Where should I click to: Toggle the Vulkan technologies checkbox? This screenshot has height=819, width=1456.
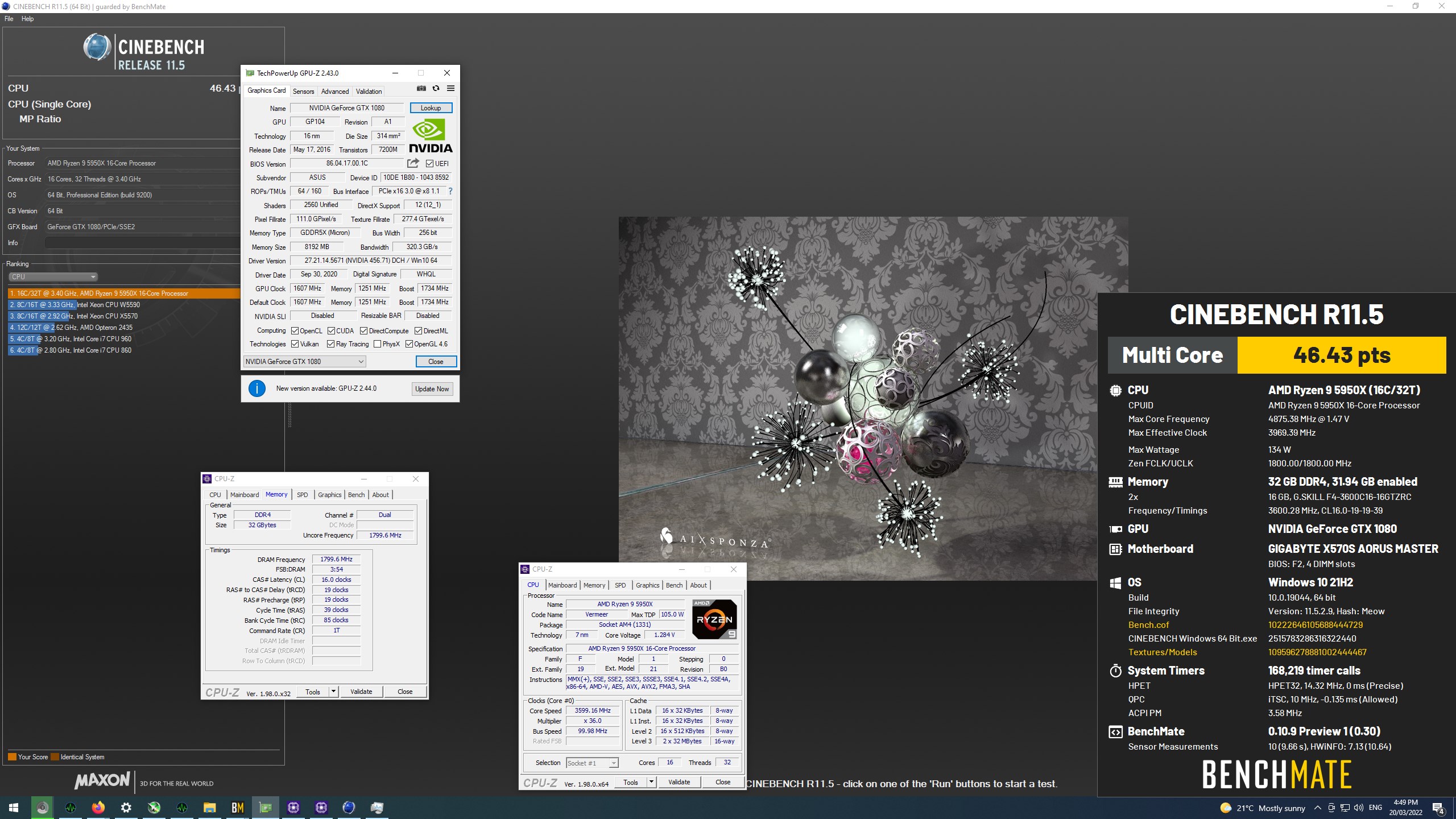click(295, 344)
